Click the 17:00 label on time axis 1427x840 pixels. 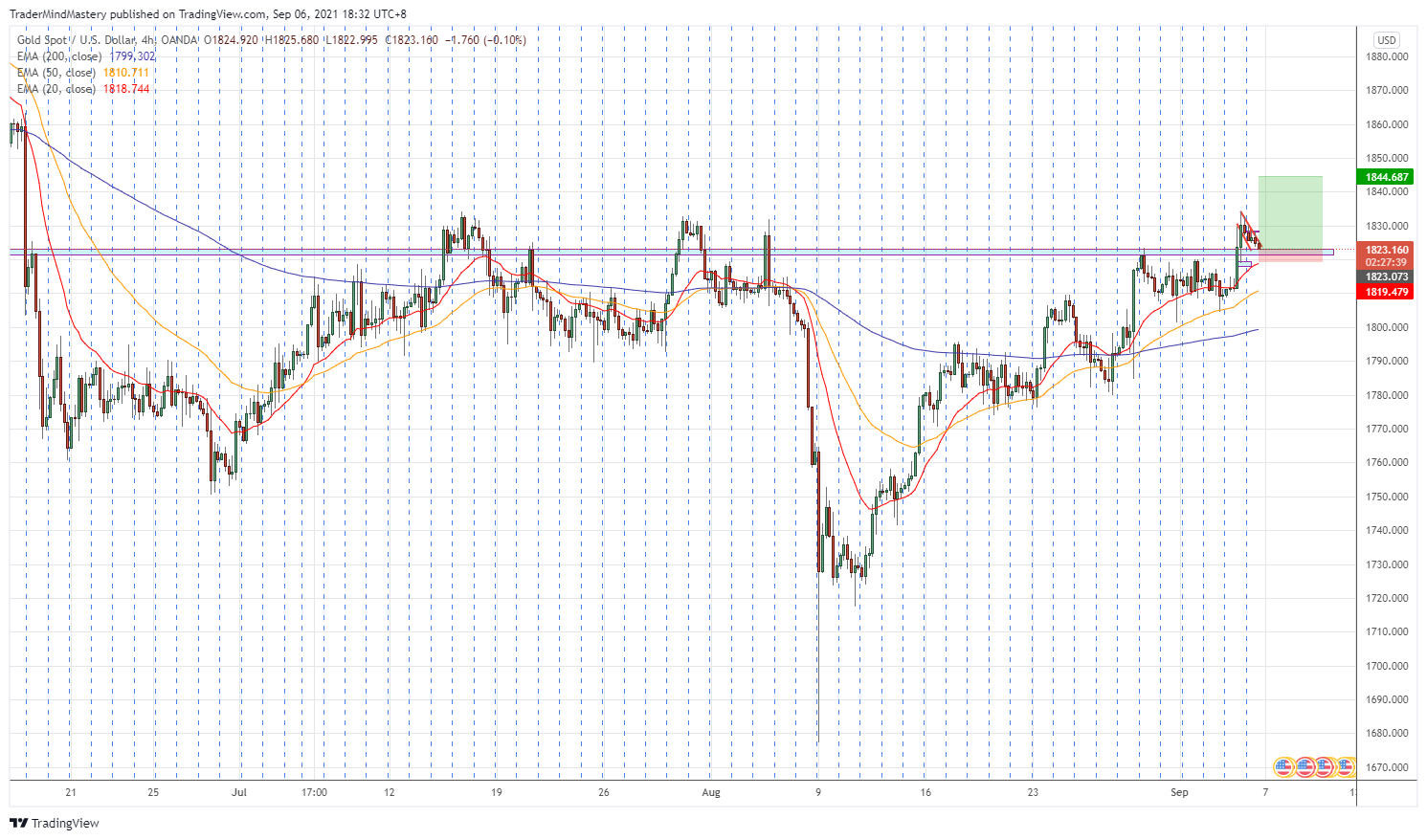coord(314,792)
